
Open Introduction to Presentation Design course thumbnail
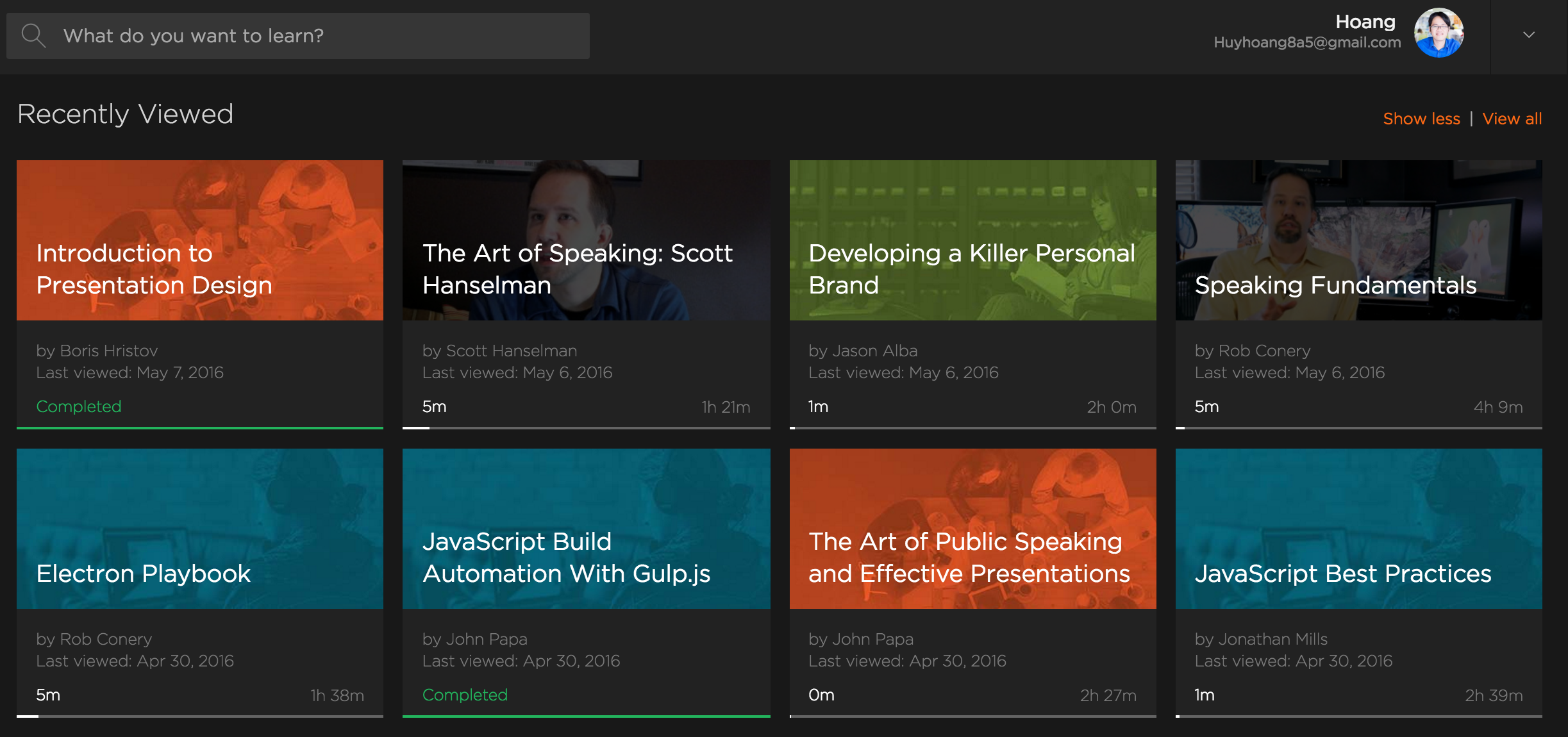[x=200, y=240]
